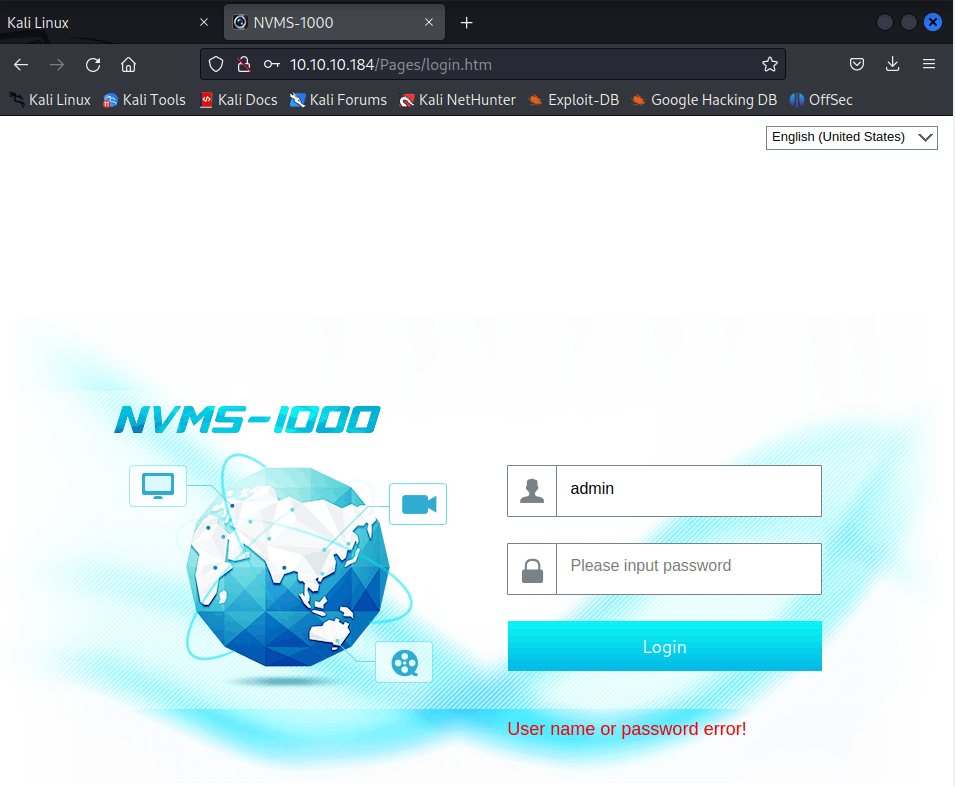955x787 pixels.
Task: Switch to the Kali Linux tab
Action: pos(110,23)
